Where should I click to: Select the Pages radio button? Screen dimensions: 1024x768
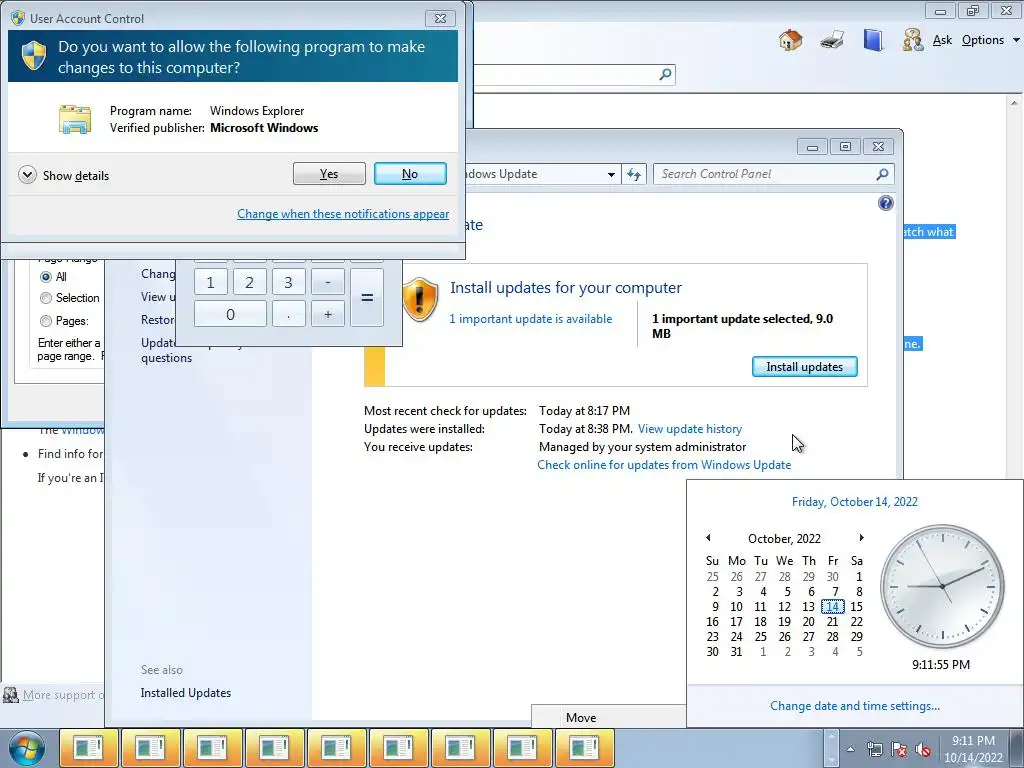46,321
